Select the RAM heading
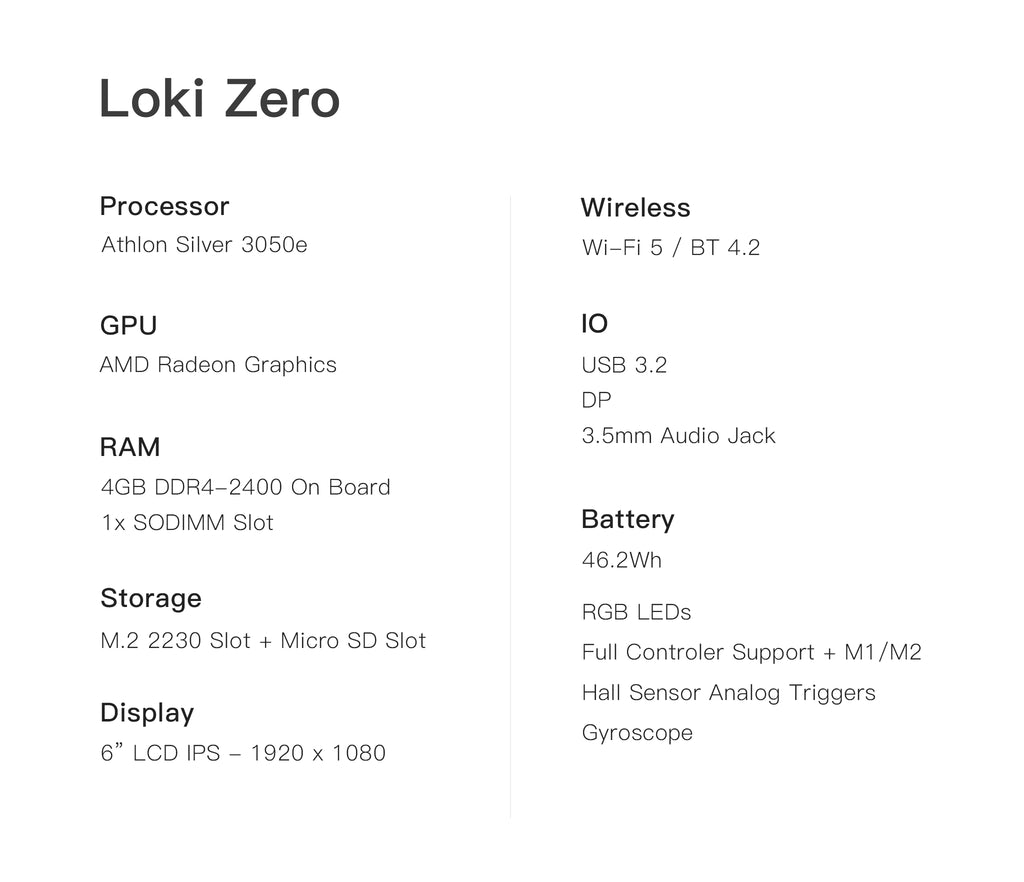1024x882 pixels. [130, 447]
